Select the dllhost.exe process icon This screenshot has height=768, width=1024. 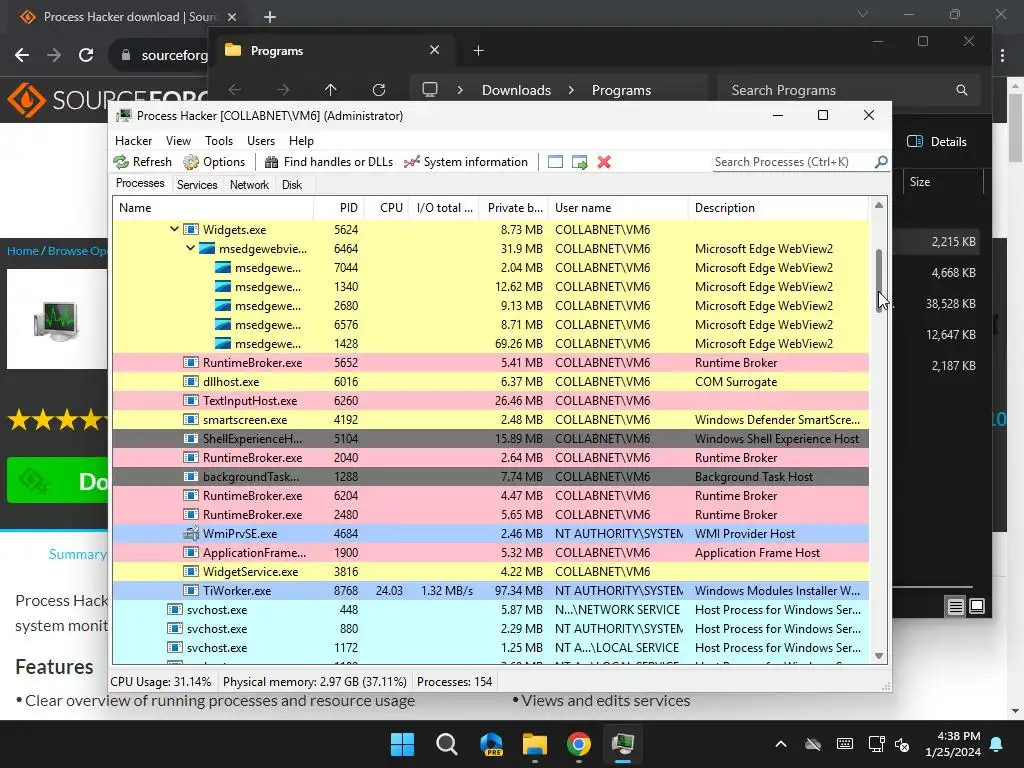point(191,382)
